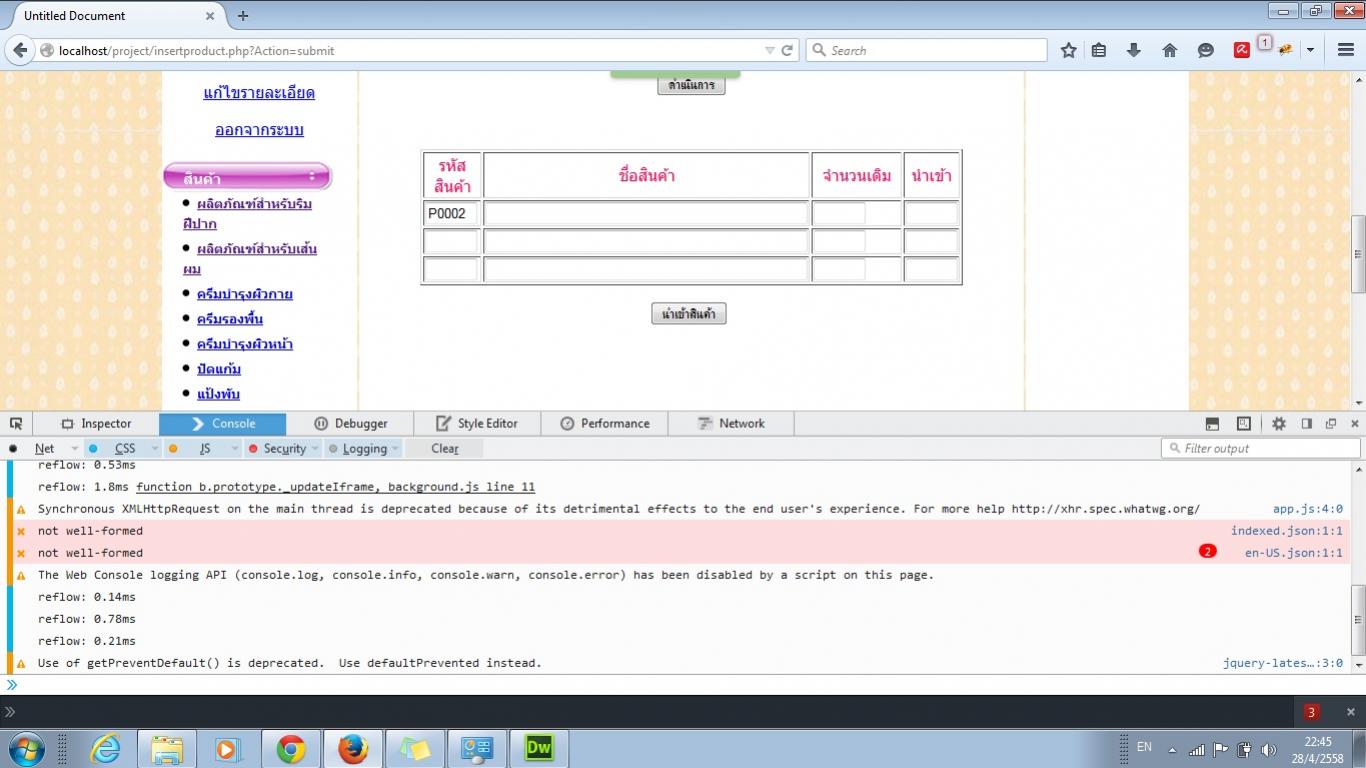Open Dreamweaver from the taskbar
Screen dimensions: 1366x768
click(x=539, y=748)
